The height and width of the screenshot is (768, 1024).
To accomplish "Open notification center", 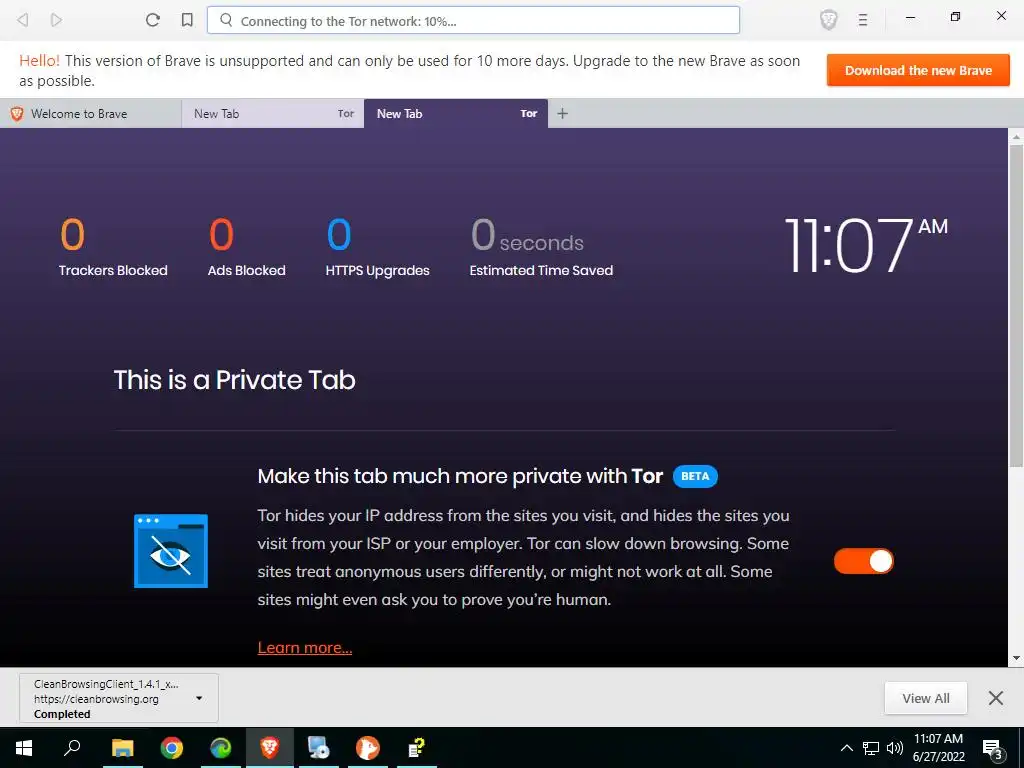I will (x=992, y=748).
